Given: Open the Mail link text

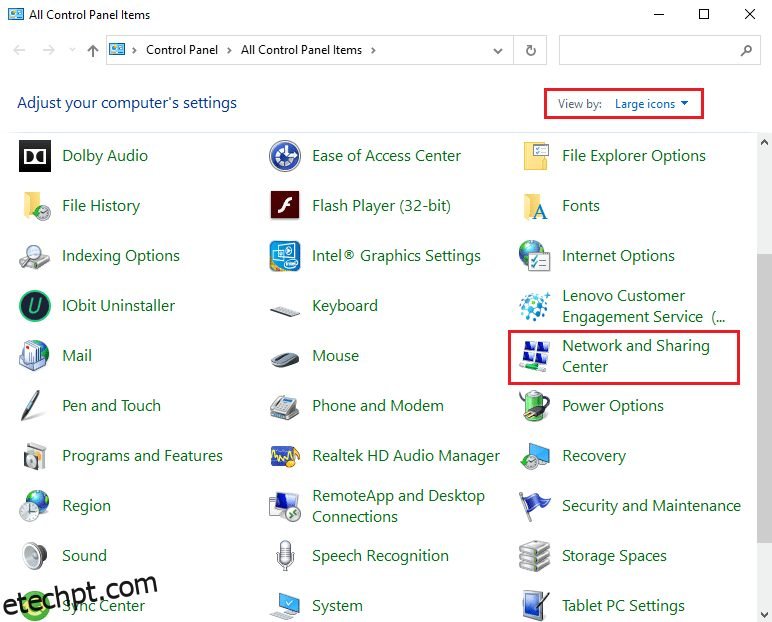Looking at the screenshot, I should click(77, 356).
